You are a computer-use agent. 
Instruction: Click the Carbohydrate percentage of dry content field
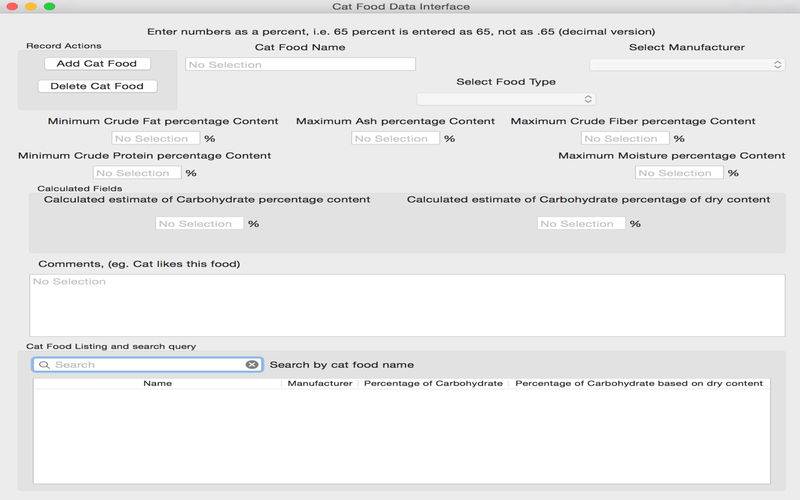click(581, 223)
